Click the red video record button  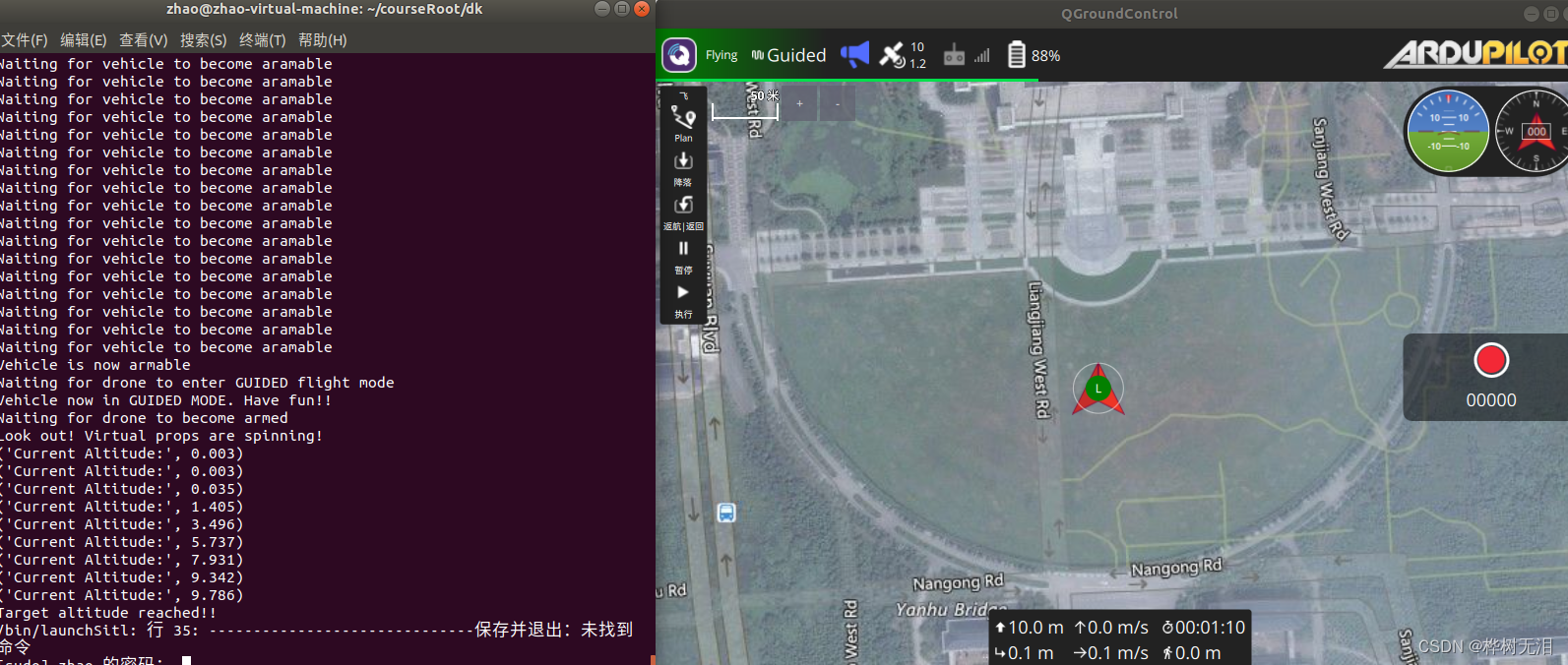[1491, 360]
